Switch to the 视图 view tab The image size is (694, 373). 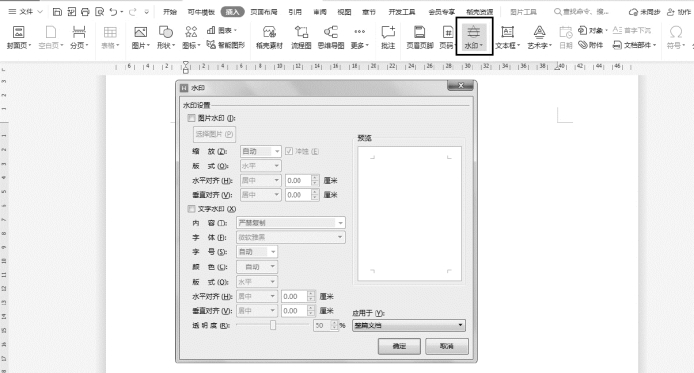[x=344, y=12]
